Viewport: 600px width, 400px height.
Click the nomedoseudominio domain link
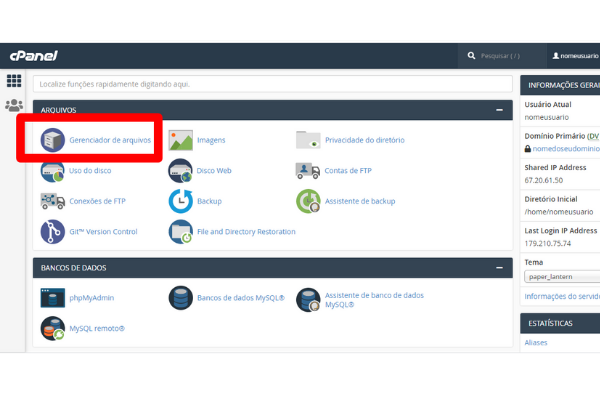click(x=566, y=149)
